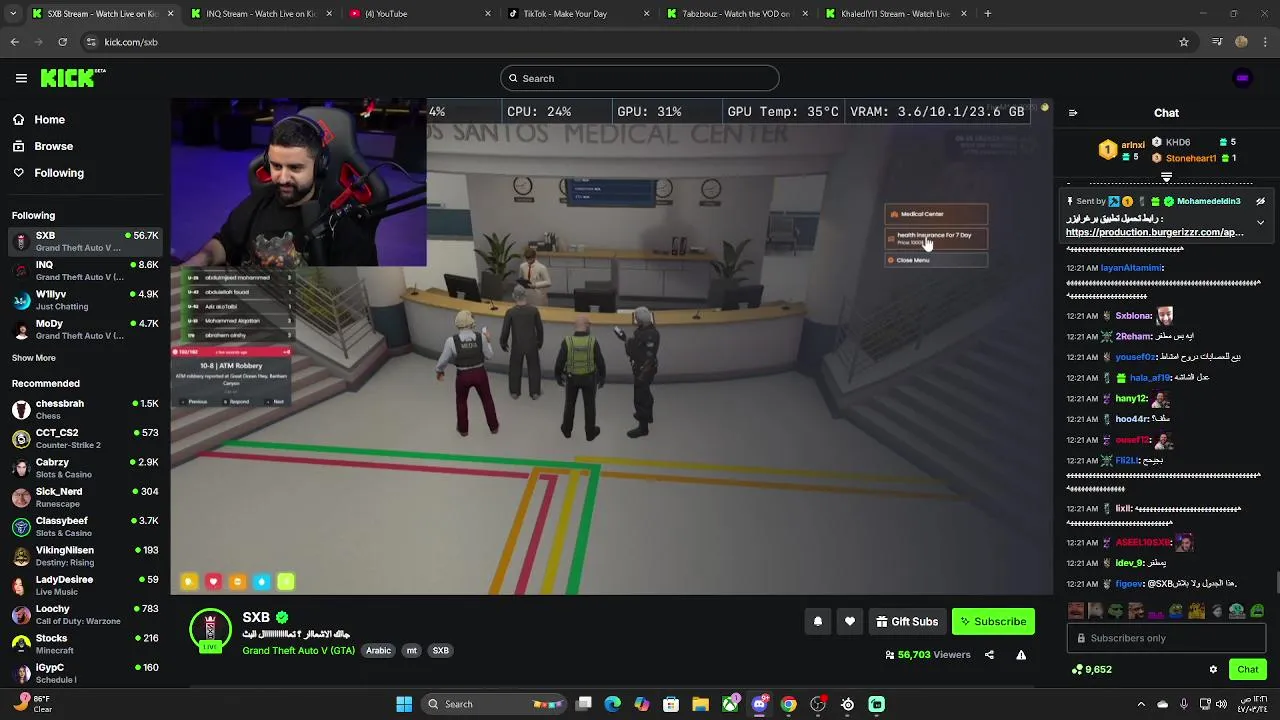Viewport: 1280px width, 720px height.
Task: Open VikingNilsen channel
Action: click(85, 556)
